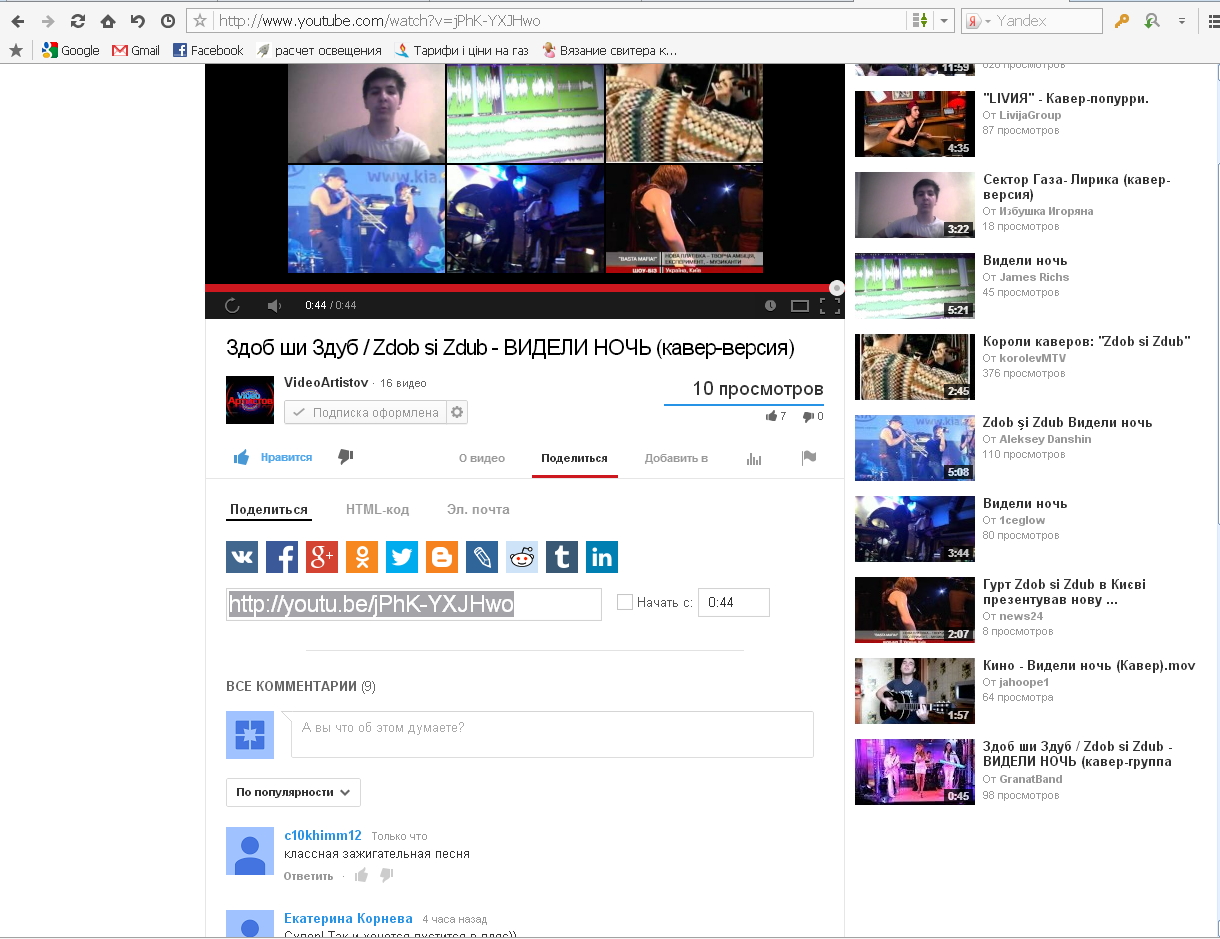Screen dimensions: 1220x939
Task: Reload the page with the refresh icon
Action: click(x=77, y=21)
